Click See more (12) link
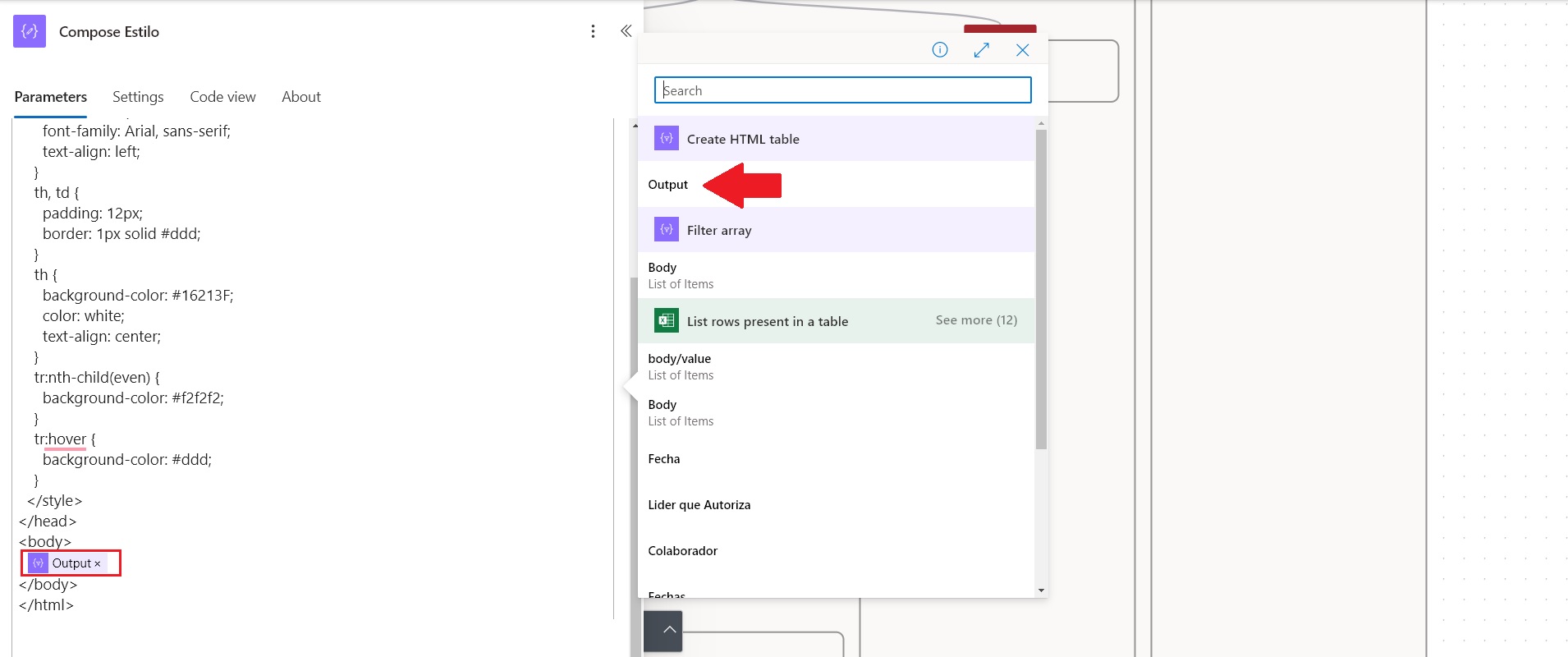Image resolution: width=1568 pixels, height=657 pixels. tap(976, 320)
